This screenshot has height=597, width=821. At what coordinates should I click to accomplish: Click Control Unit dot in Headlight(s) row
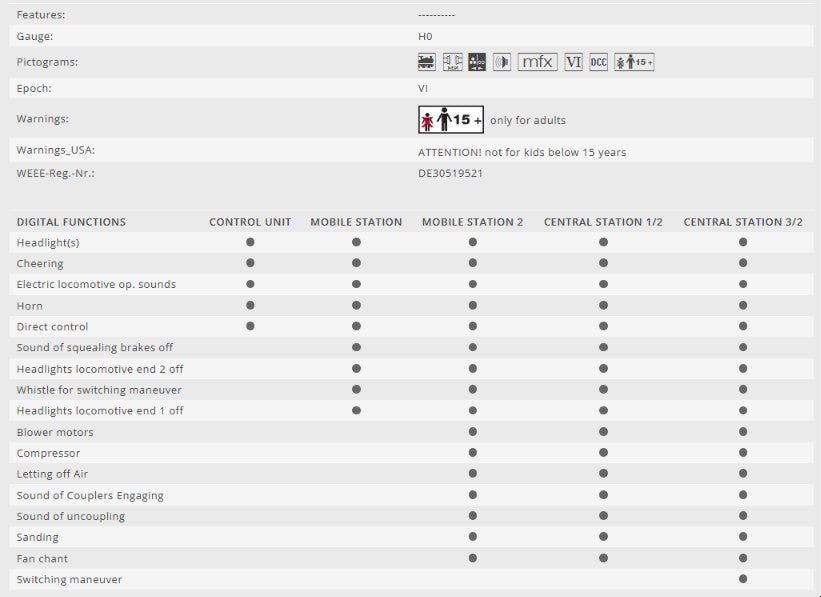250,242
